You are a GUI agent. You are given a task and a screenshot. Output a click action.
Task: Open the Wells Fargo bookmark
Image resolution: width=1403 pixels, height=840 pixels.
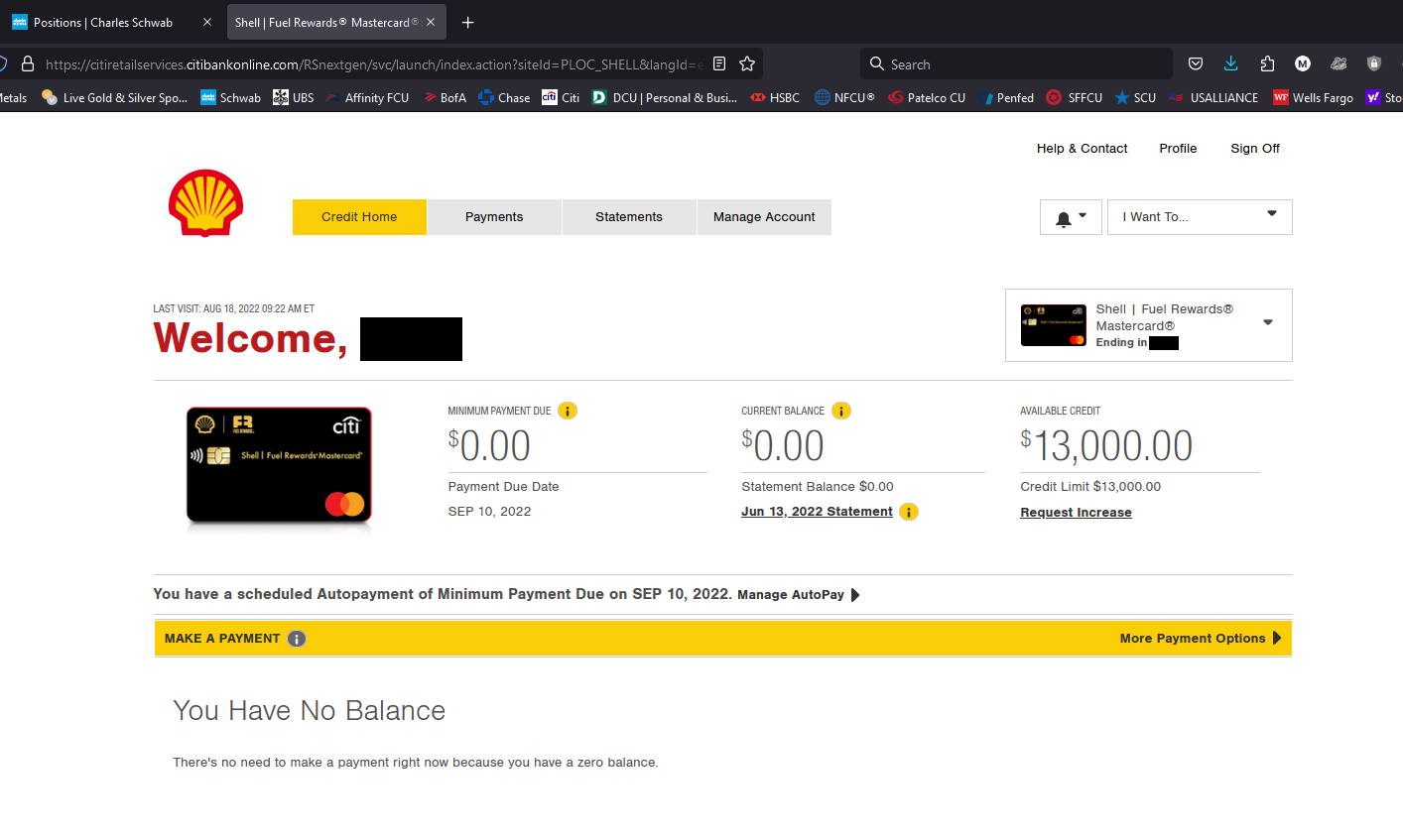(x=1313, y=97)
